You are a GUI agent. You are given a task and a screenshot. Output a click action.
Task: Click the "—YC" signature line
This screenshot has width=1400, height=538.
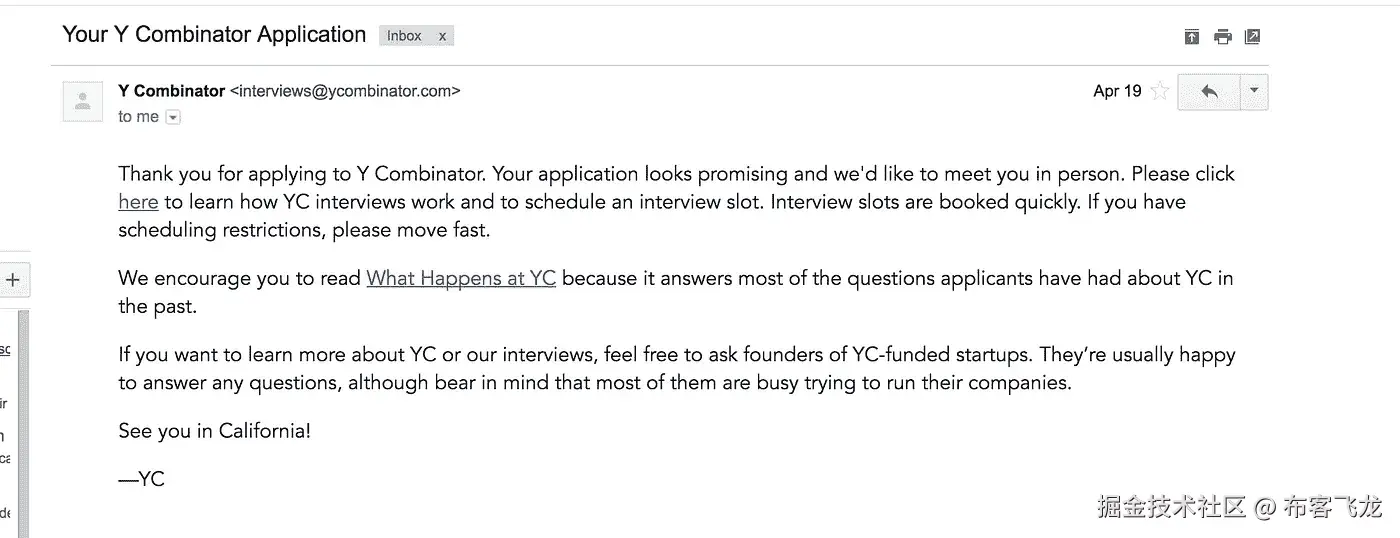(x=141, y=479)
